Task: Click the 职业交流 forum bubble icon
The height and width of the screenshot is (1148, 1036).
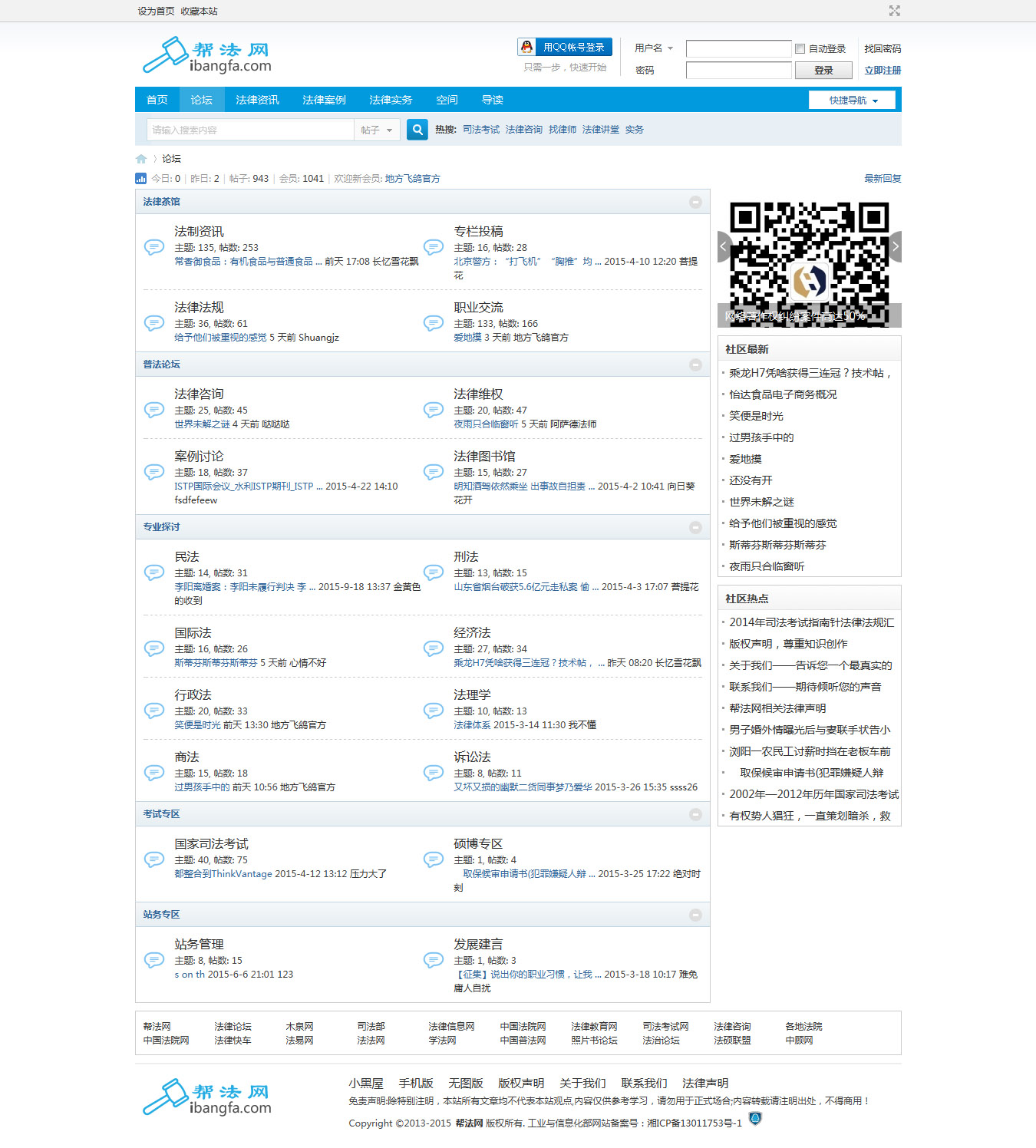Action: (x=434, y=323)
